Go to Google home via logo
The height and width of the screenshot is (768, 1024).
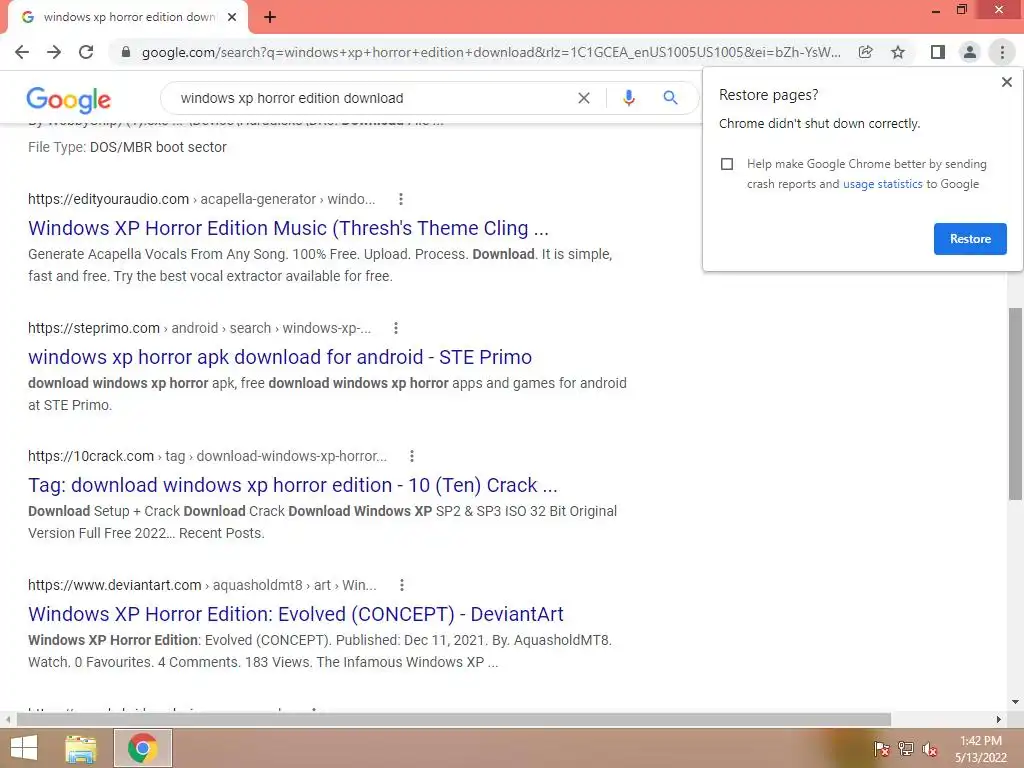click(x=69, y=99)
